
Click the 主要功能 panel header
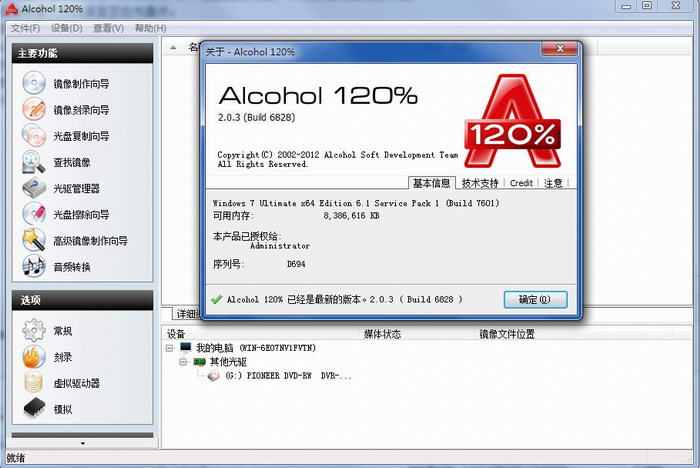pyautogui.click(x=83, y=53)
